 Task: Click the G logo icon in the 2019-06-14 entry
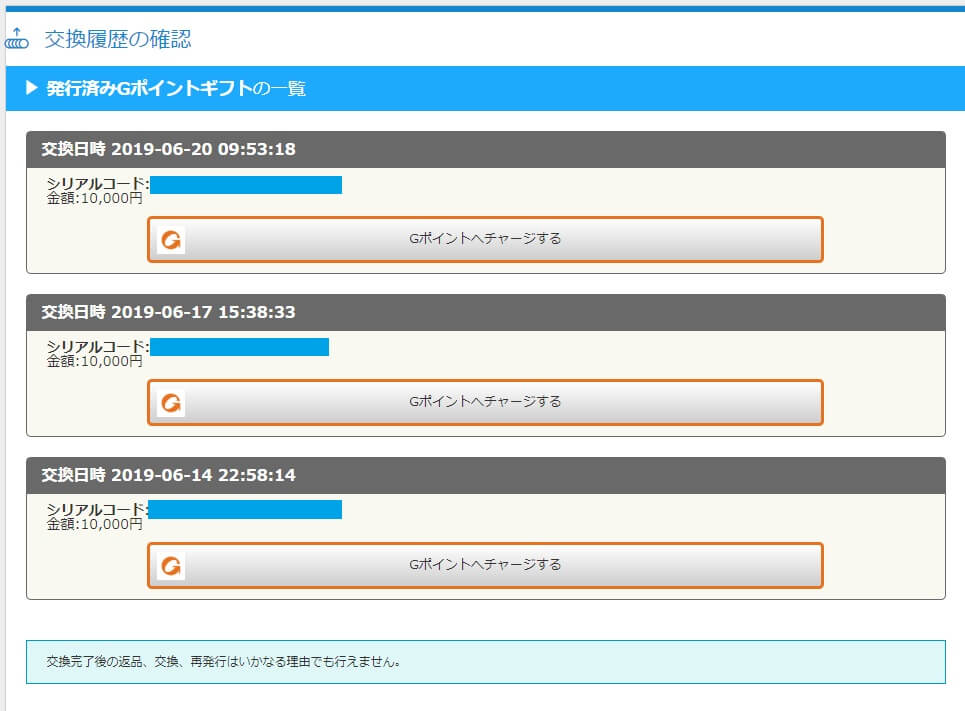tap(171, 566)
